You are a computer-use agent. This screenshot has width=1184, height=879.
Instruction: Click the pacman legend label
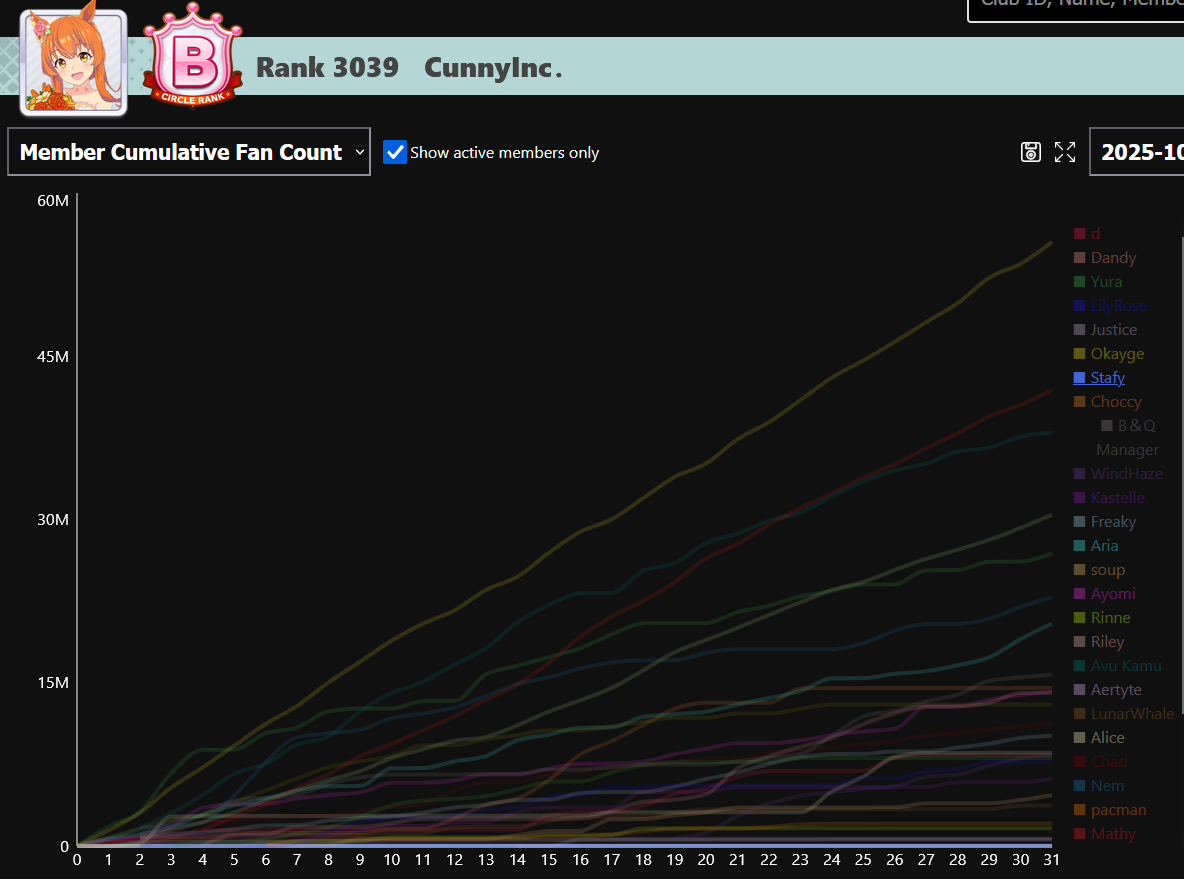1118,810
